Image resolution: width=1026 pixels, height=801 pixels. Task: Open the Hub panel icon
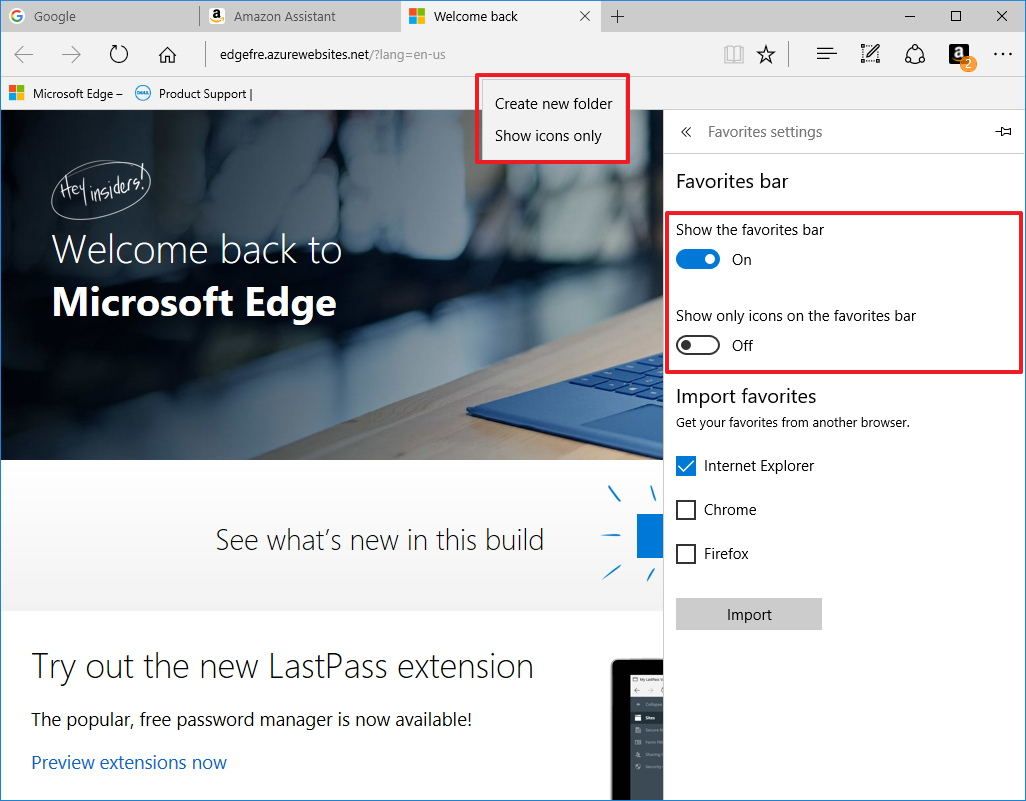click(x=825, y=54)
